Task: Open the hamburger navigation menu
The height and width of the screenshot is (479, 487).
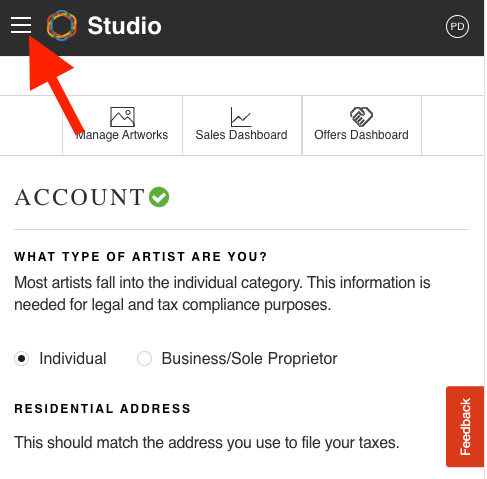Action: coord(21,25)
